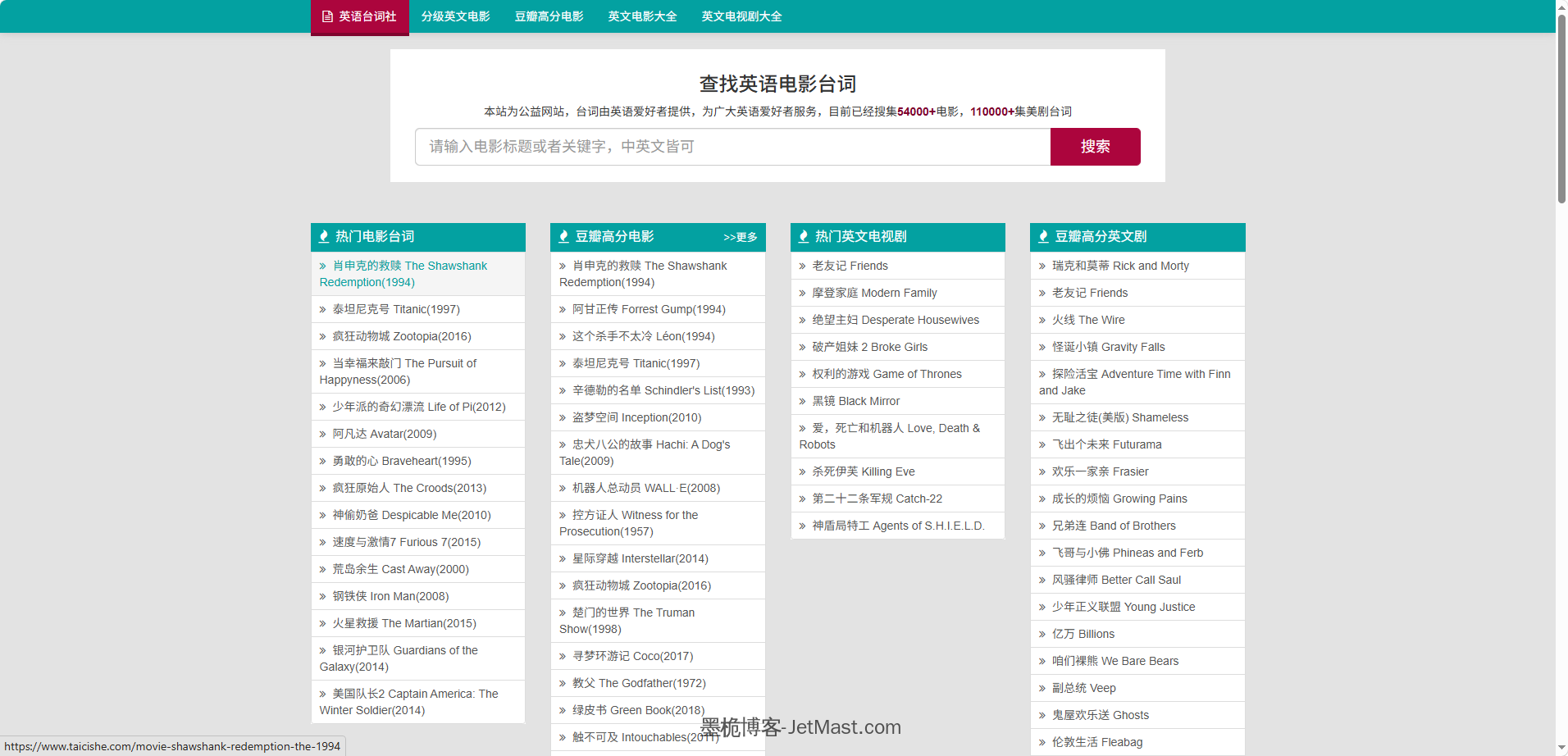The width and height of the screenshot is (1568, 756).
Task: Open 探险活宝 Adventure Time with Finn and Jake
Action: coord(1135,382)
